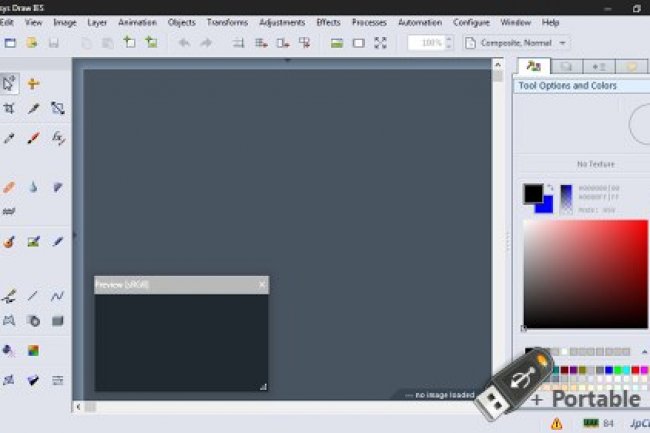Select the eraser tool
Viewport: 650px width, 433px height.
[x=10, y=187]
